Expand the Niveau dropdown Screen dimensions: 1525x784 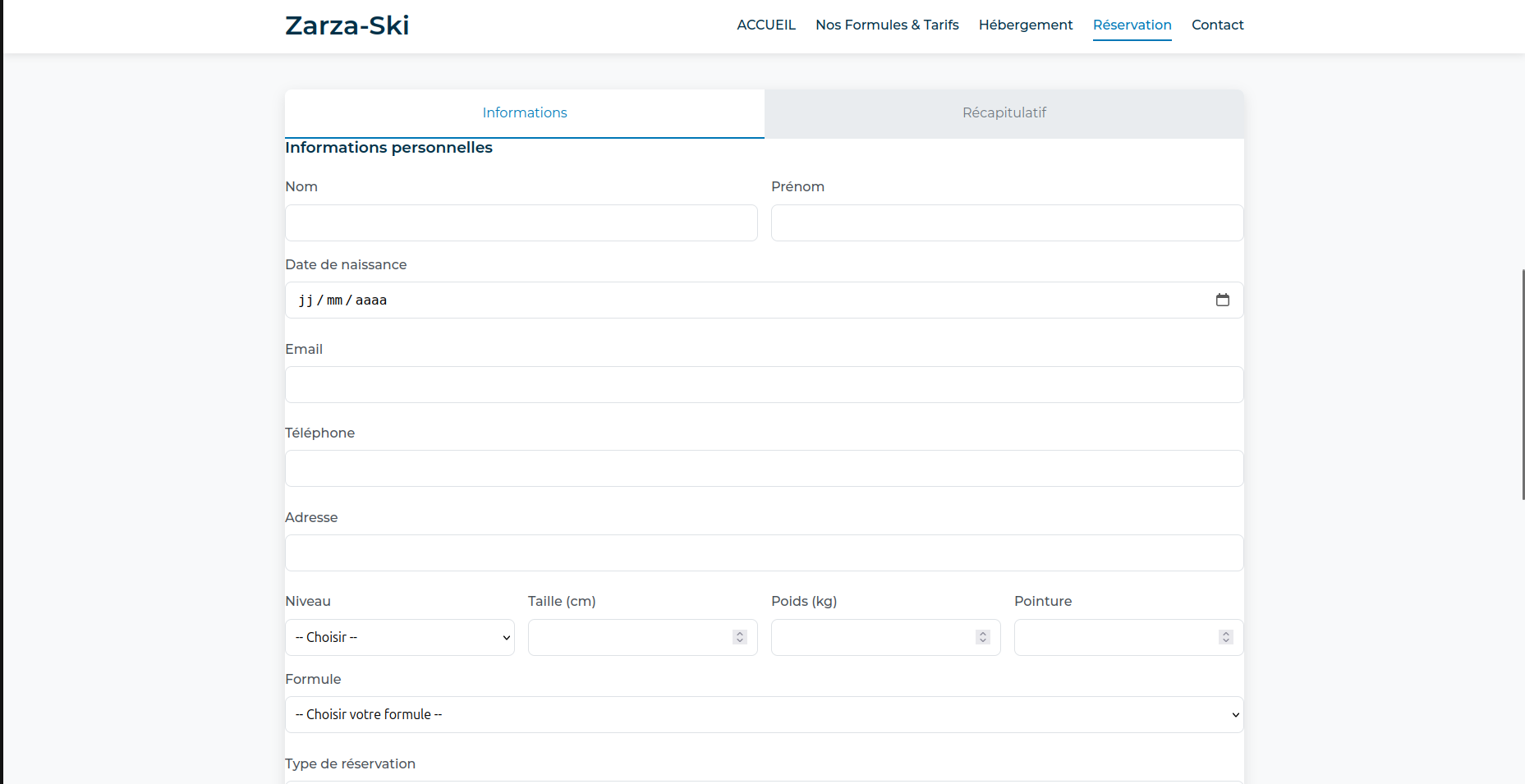coord(400,637)
